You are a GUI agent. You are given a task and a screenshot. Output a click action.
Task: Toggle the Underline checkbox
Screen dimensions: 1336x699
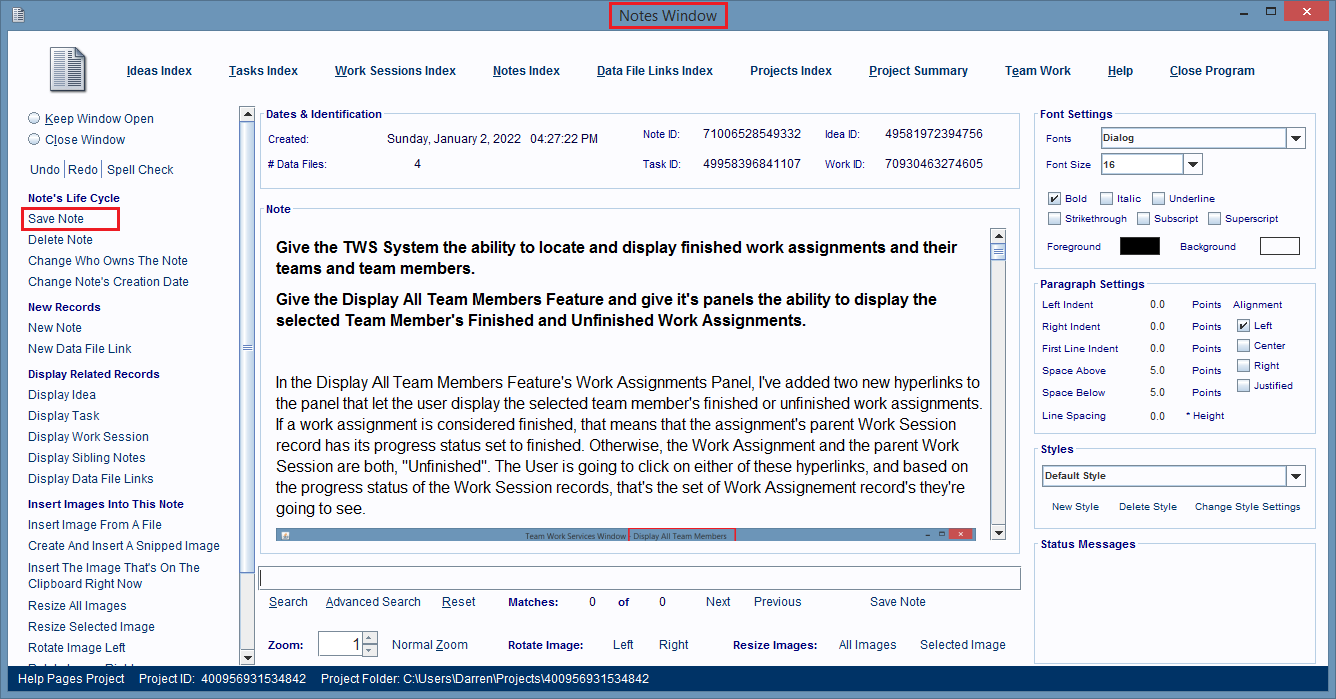point(1158,198)
